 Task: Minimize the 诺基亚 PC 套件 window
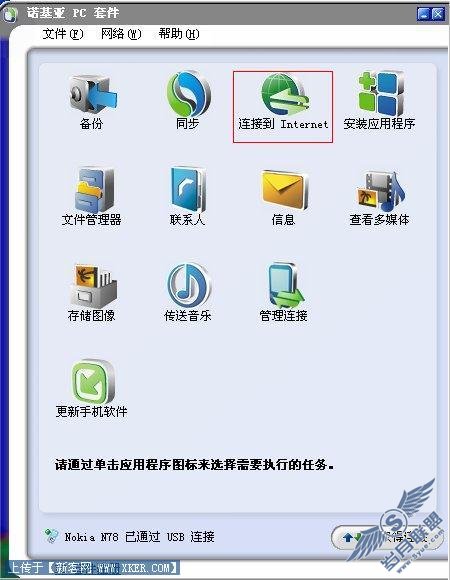tap(423, 14)
